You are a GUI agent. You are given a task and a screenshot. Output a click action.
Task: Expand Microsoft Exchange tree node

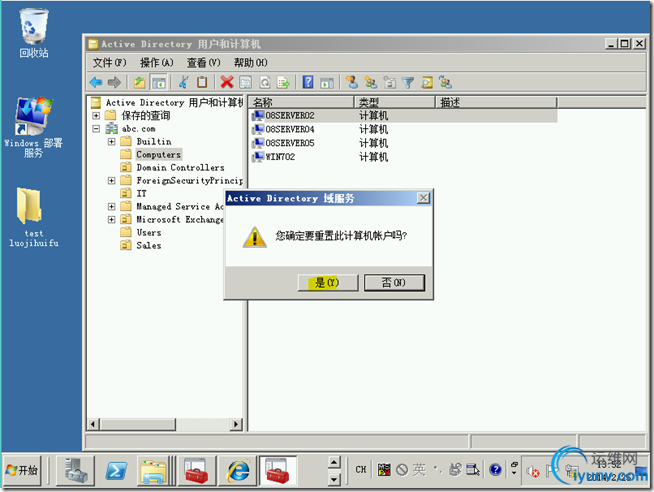tap(111, 219)
